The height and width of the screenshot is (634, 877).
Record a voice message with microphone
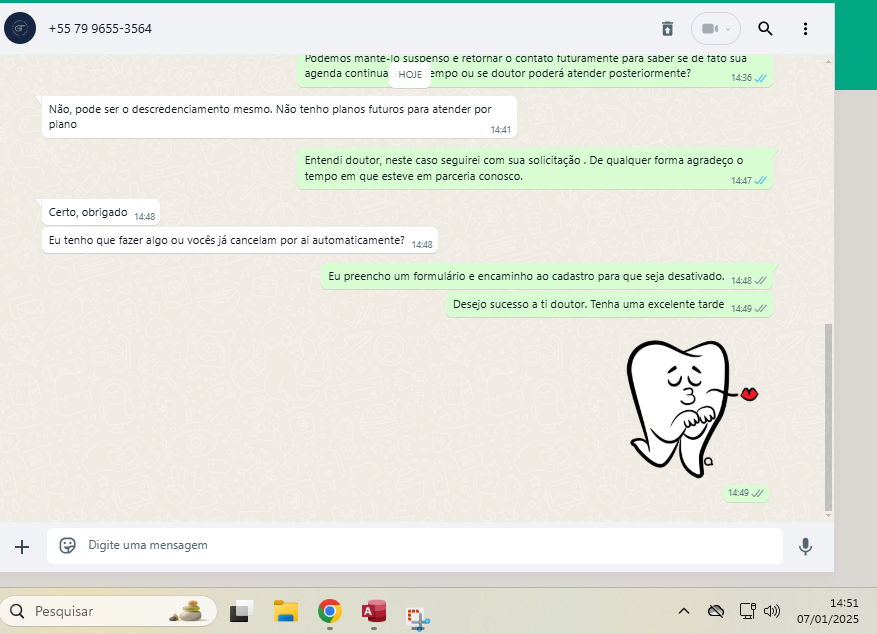tap(805, 546)
